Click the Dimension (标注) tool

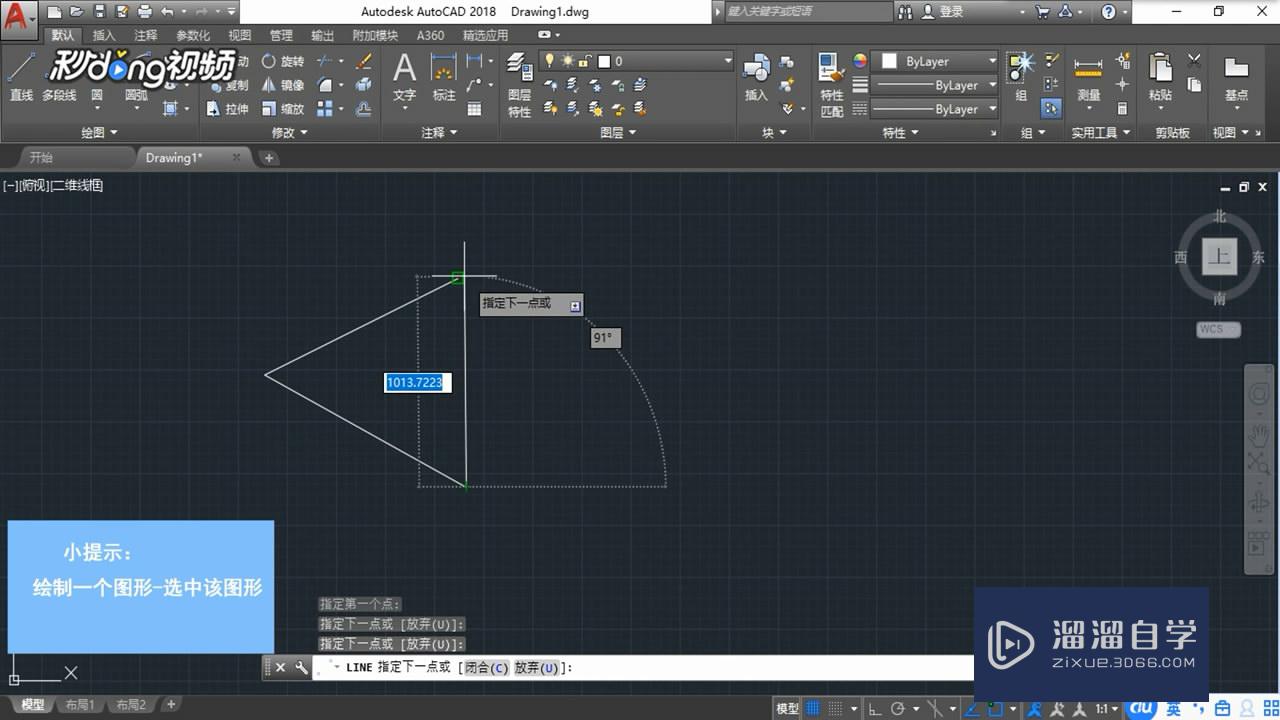(444, 76)
